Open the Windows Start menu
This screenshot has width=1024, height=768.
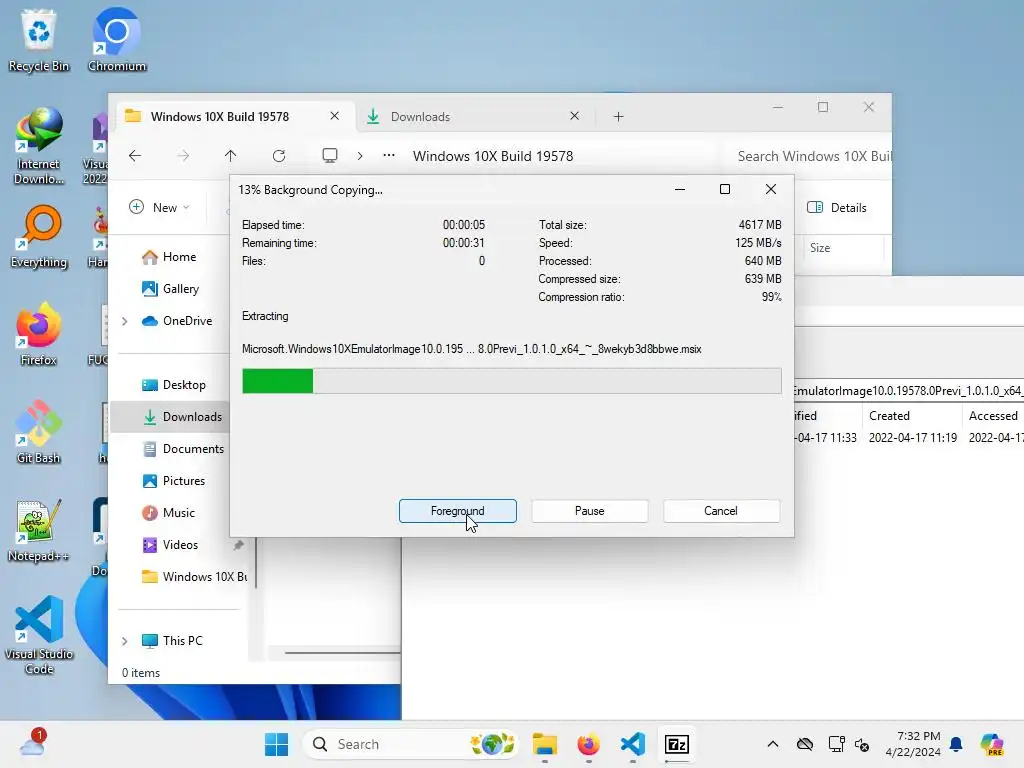pyautogui.click(x=276, y=744)
